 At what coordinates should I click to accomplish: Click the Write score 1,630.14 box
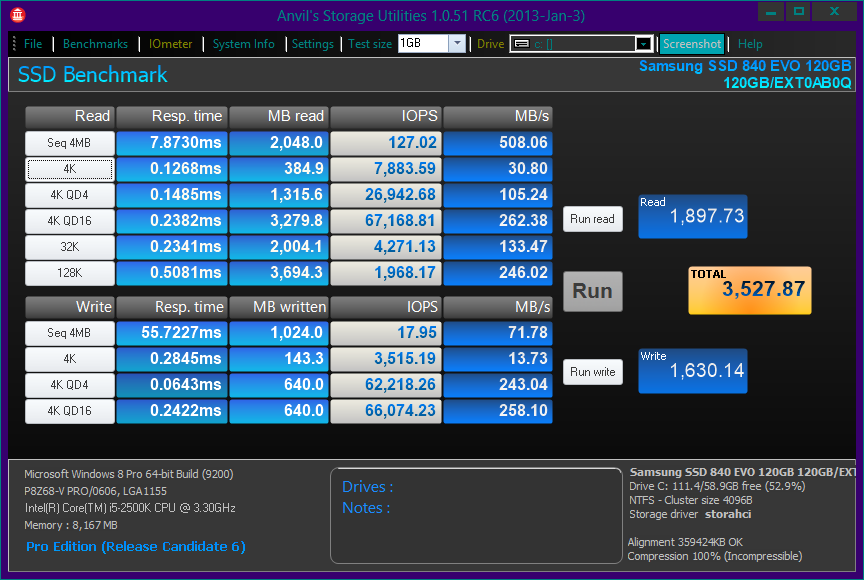pos(693,371)
